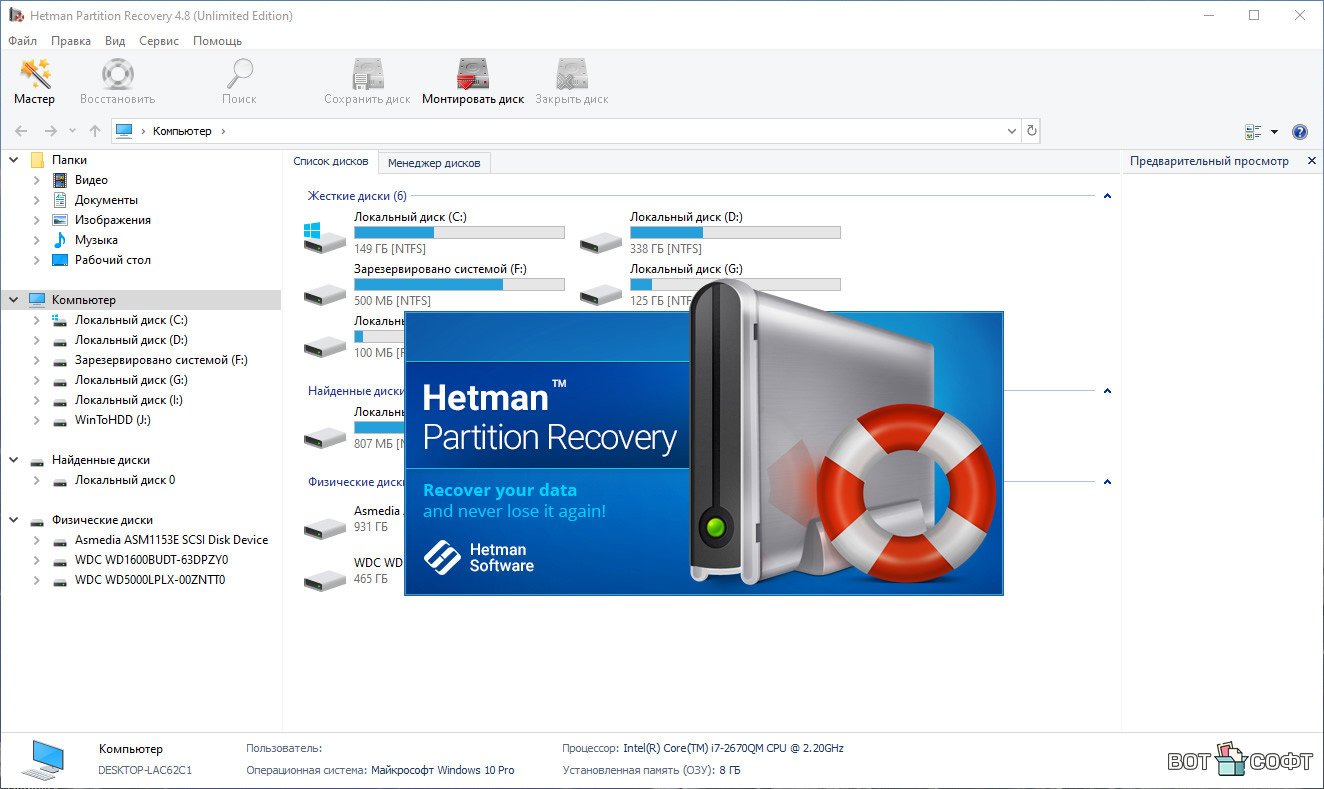This screenshot has height=789, width=1324.
Task: Click the drive G: icon in disk list
Action: point(601,294)
